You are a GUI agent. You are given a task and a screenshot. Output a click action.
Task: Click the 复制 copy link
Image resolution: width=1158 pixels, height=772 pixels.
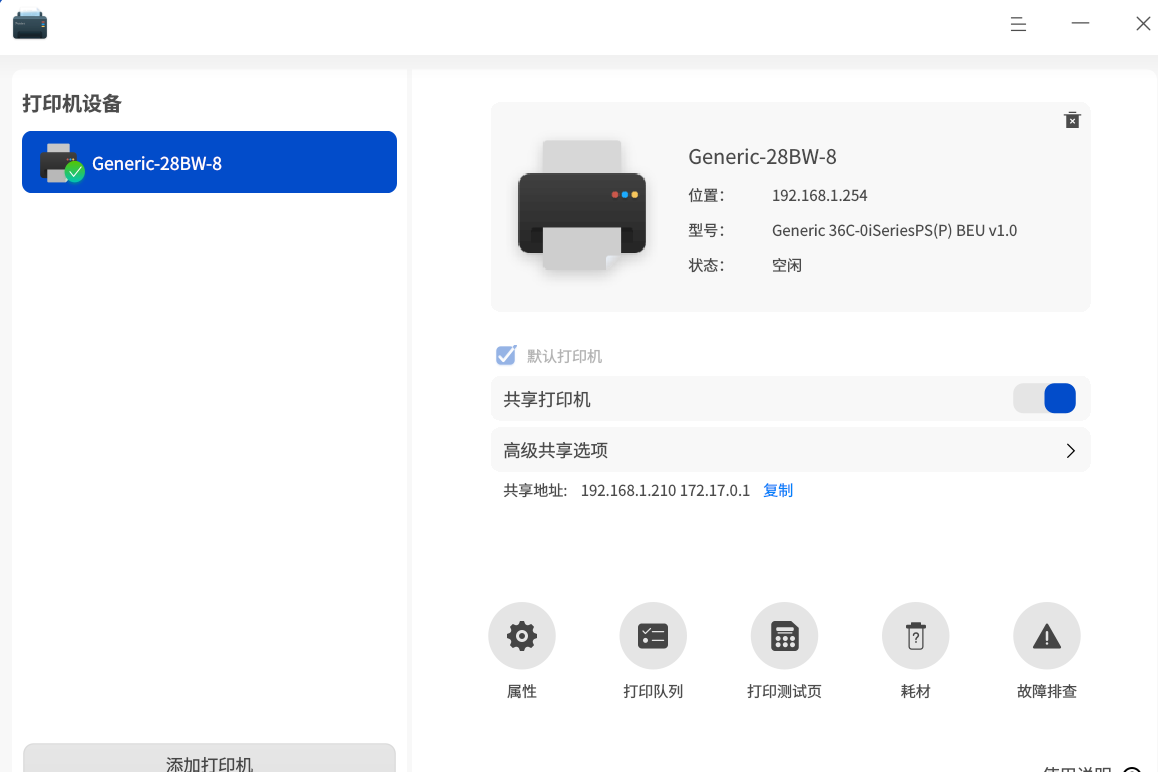[x=778, y=491]
